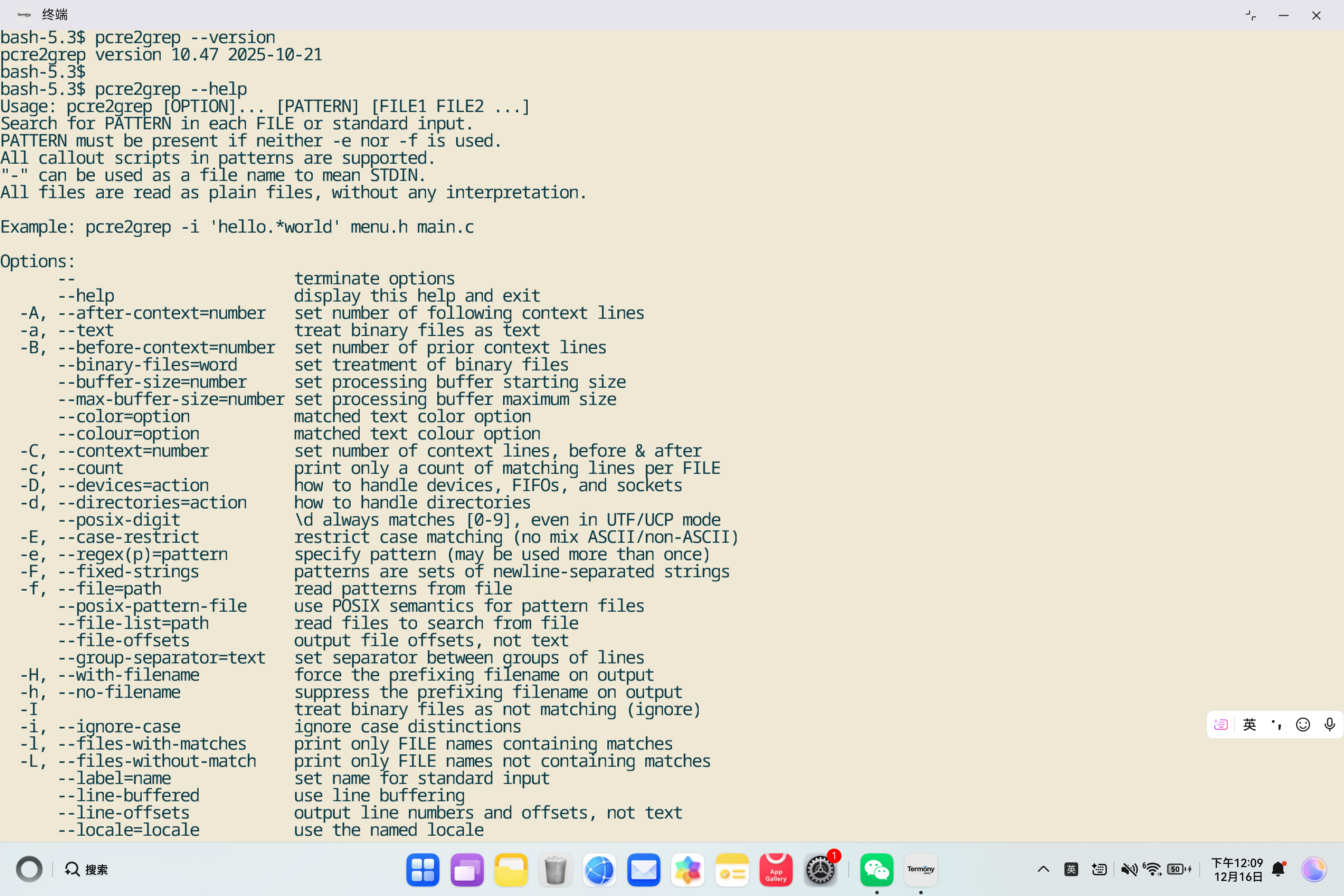Open the yellow Notes app icon
This screenshot has height=896, width=1344.
(x=731, y=869)
